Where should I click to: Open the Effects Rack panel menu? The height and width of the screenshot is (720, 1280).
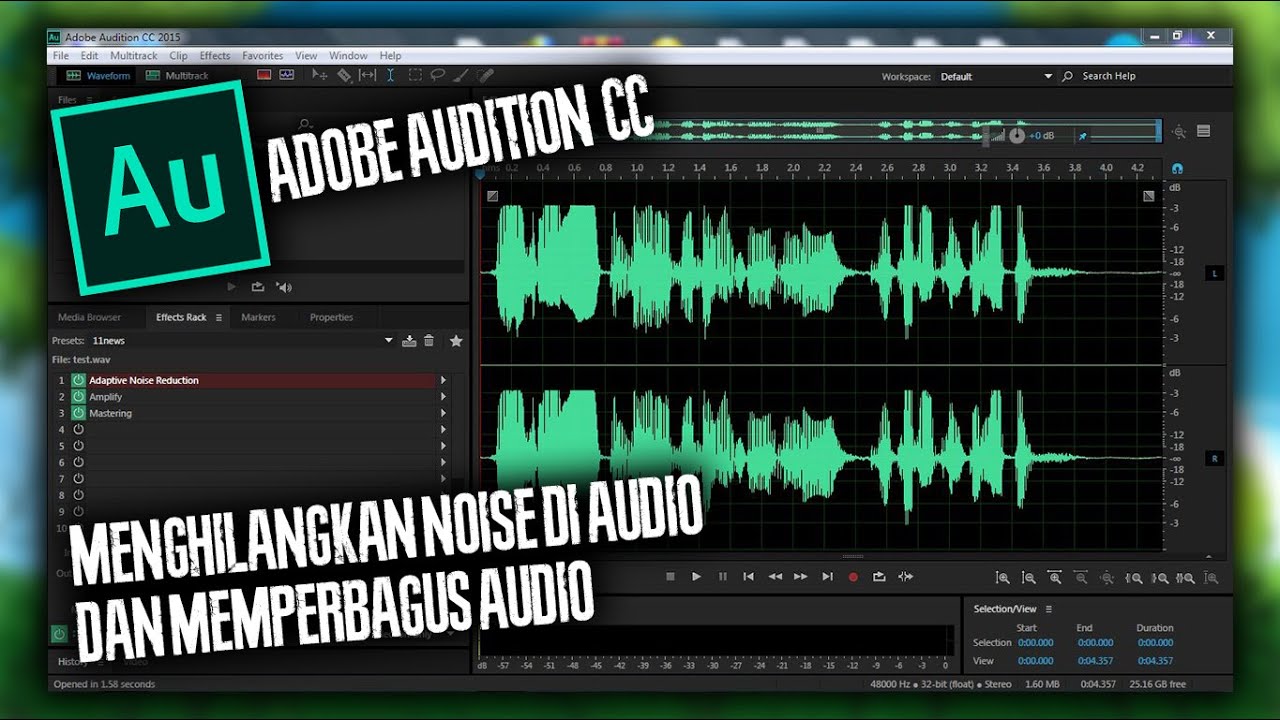[219, 317]
